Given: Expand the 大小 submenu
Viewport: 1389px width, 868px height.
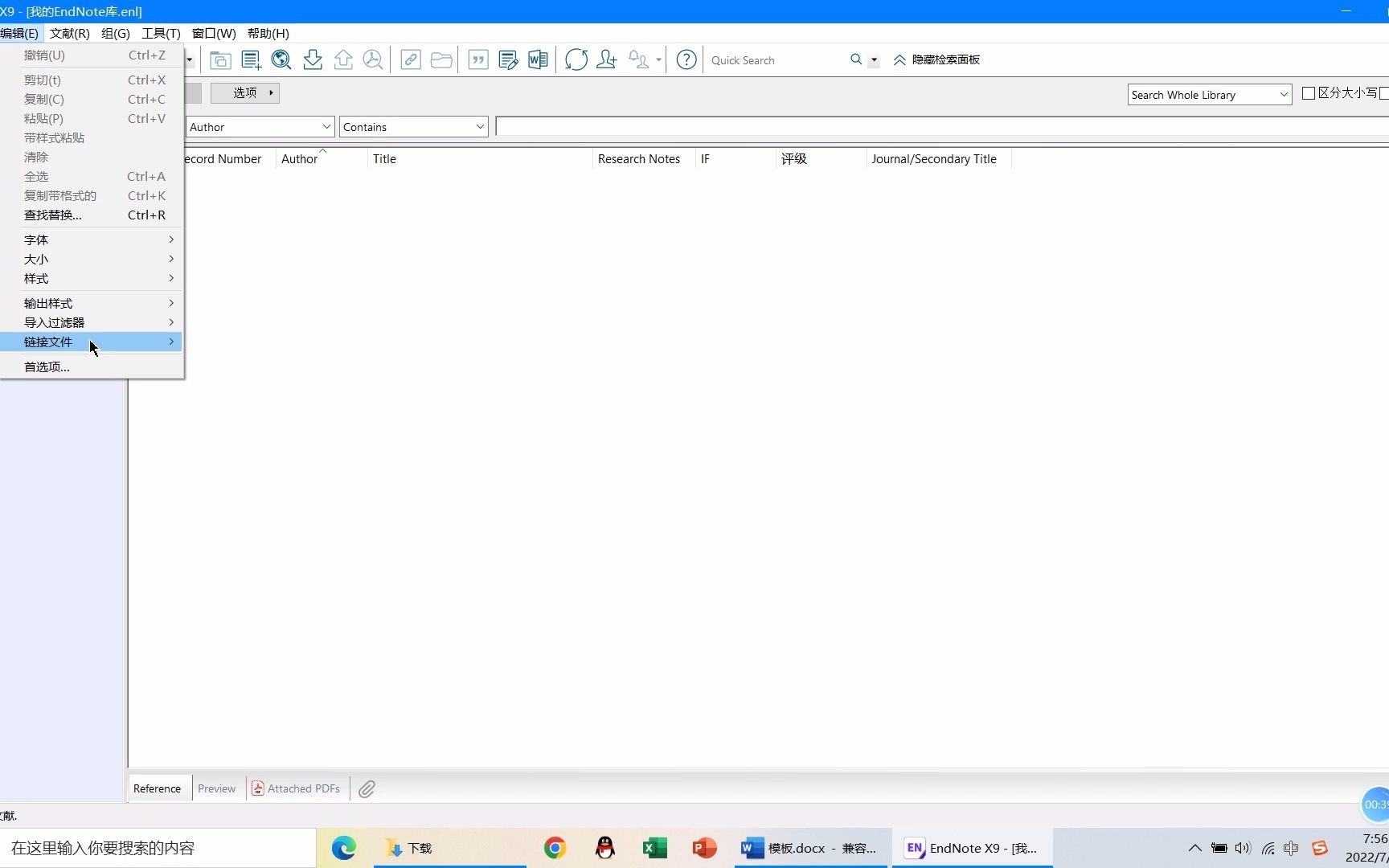Looking at the screenshot, I should point(91,259).
